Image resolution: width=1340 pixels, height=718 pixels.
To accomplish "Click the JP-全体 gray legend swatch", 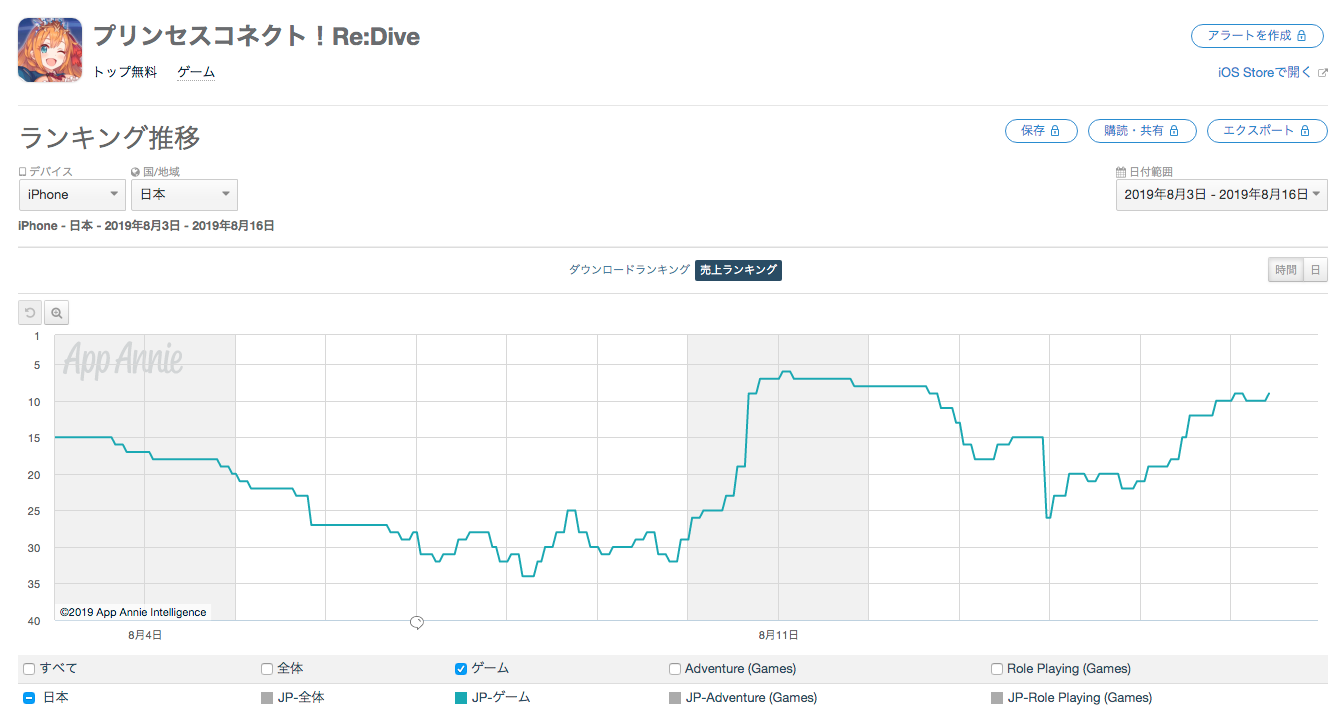I will tap(267, 698).
